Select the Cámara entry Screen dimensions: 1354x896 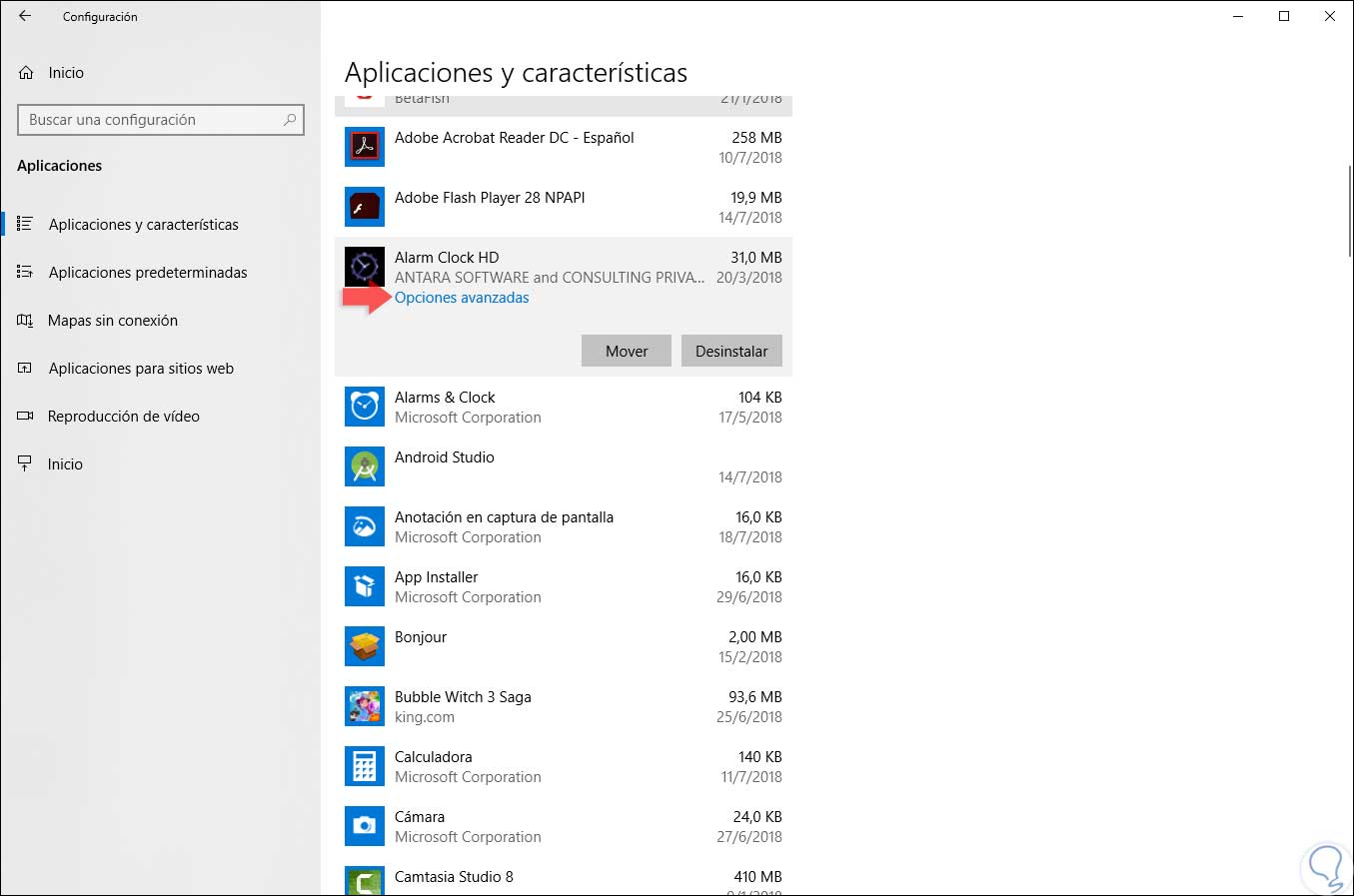(564, 826)
